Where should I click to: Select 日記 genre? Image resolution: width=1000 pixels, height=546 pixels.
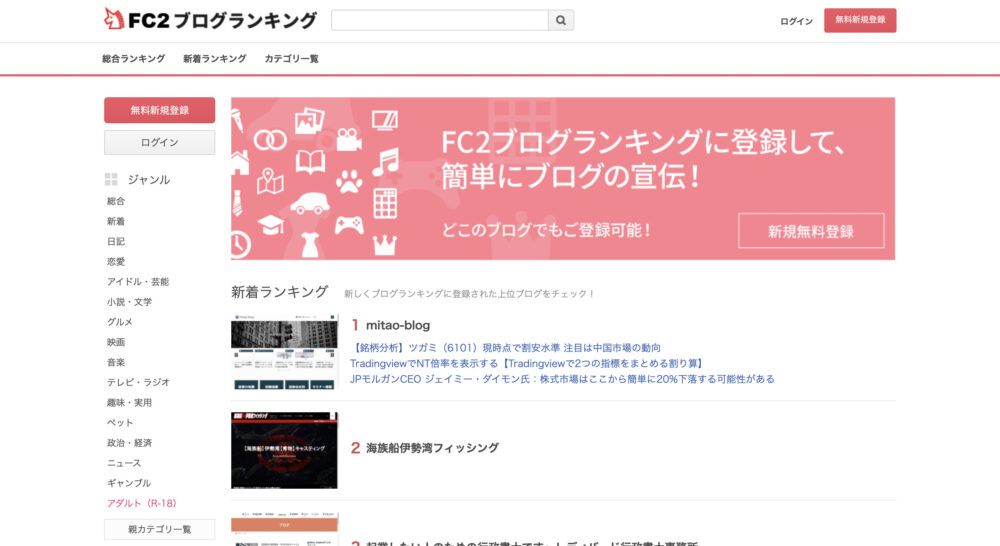[116, 241]
